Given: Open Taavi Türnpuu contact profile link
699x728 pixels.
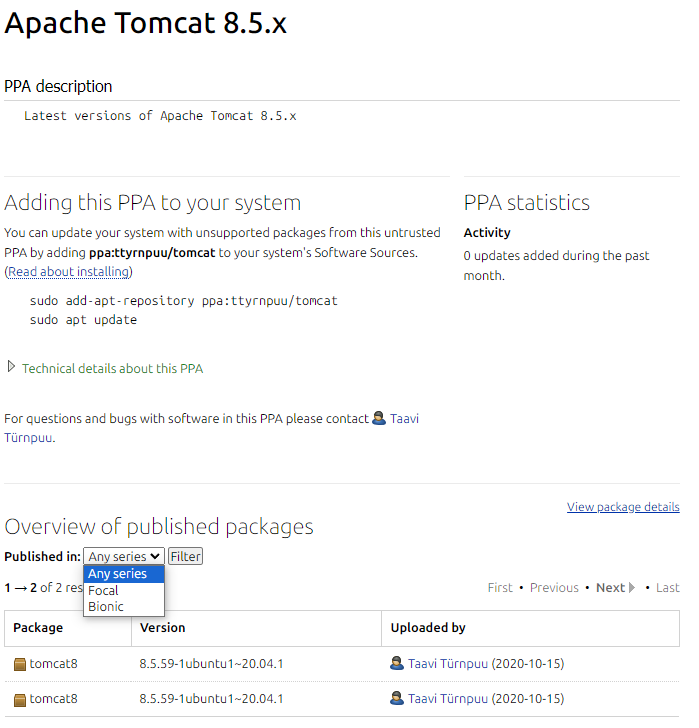Looking at the screenshot, I should [x=404, y=419].
